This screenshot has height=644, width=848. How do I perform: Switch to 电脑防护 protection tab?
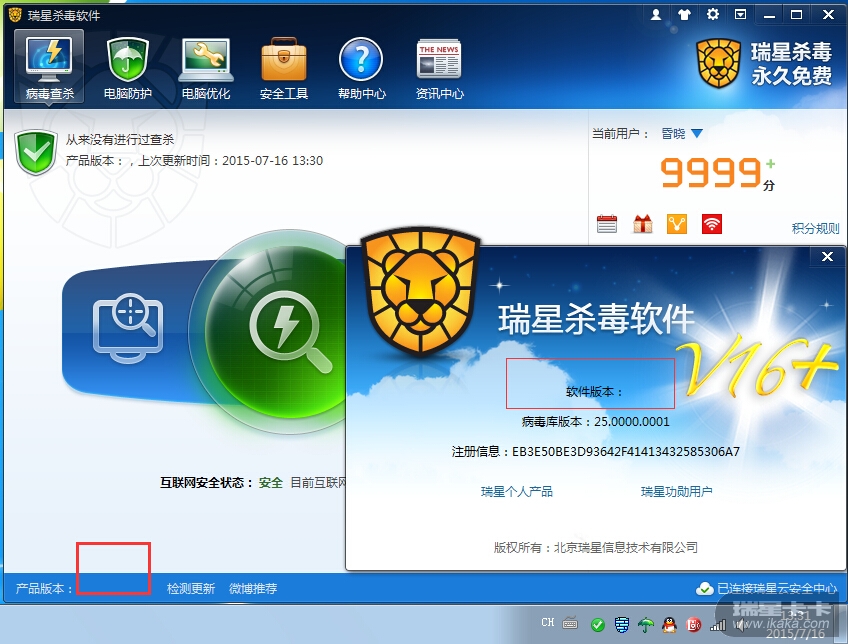[128, 66]
